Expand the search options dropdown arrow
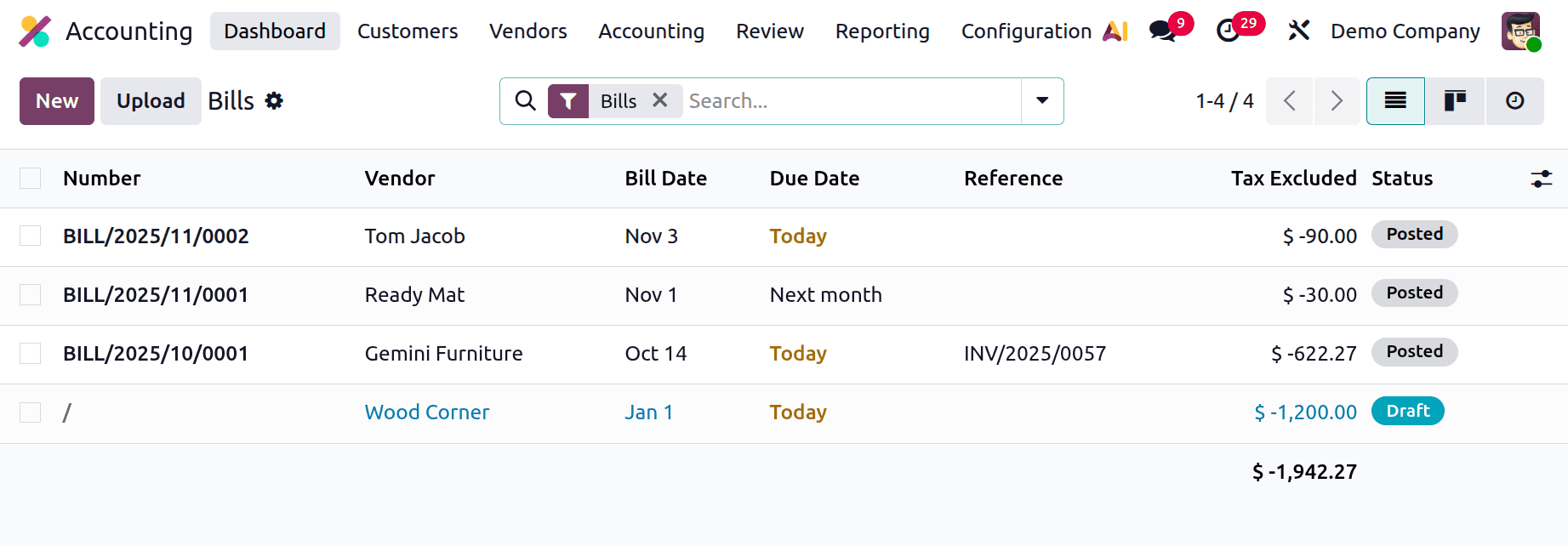The width and height of the screenshot is (1568, 546). pyautogui.click(x=1041, y=100)
